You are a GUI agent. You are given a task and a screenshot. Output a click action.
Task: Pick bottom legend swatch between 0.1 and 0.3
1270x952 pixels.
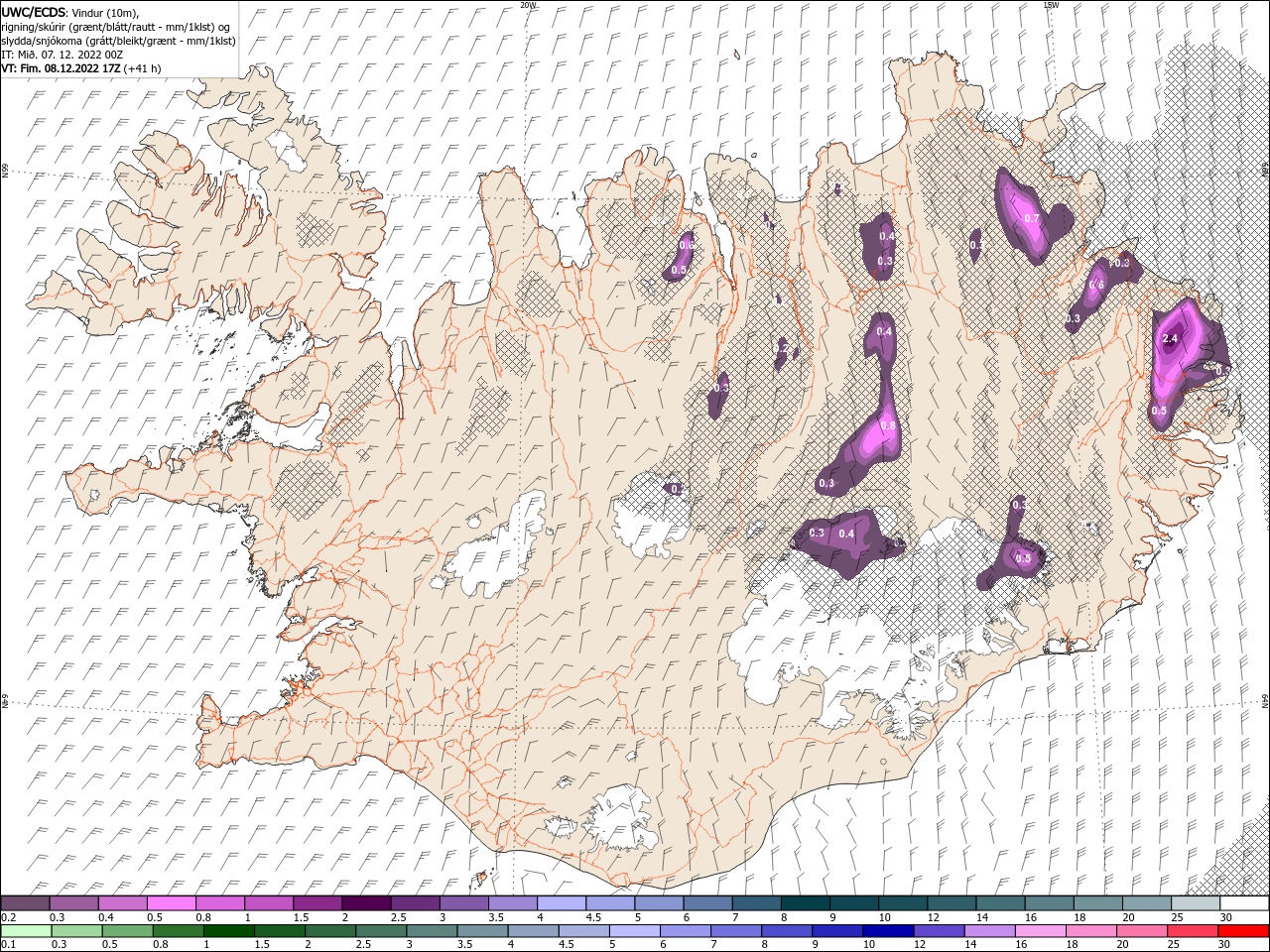(26, 931)
